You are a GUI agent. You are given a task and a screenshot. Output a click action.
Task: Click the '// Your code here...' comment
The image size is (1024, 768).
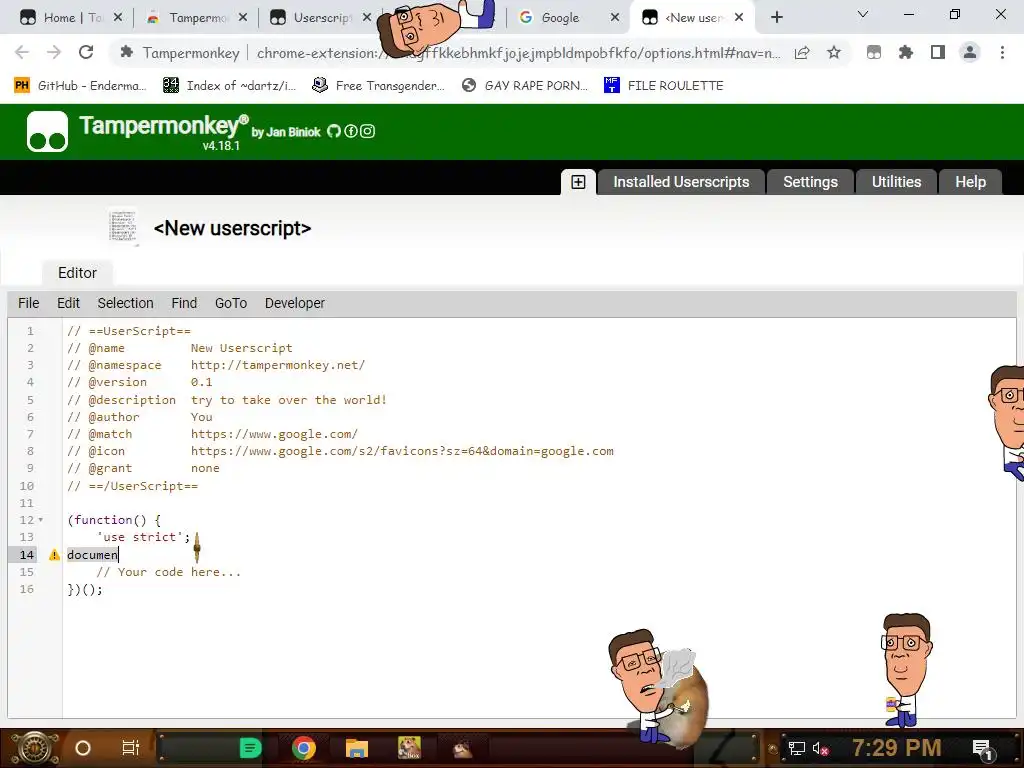[x=168, y=572]
